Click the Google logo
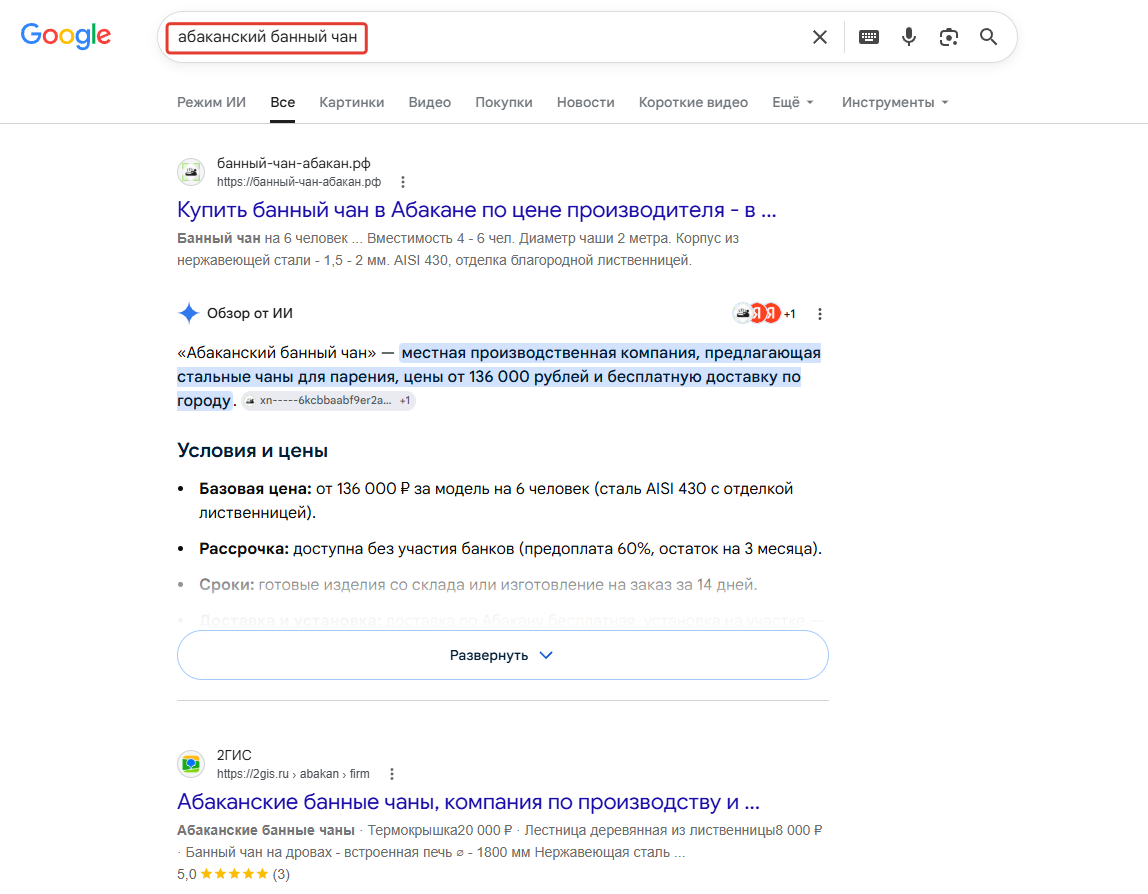This screenshot has height=894, width=1148. [x=66, y=35]
